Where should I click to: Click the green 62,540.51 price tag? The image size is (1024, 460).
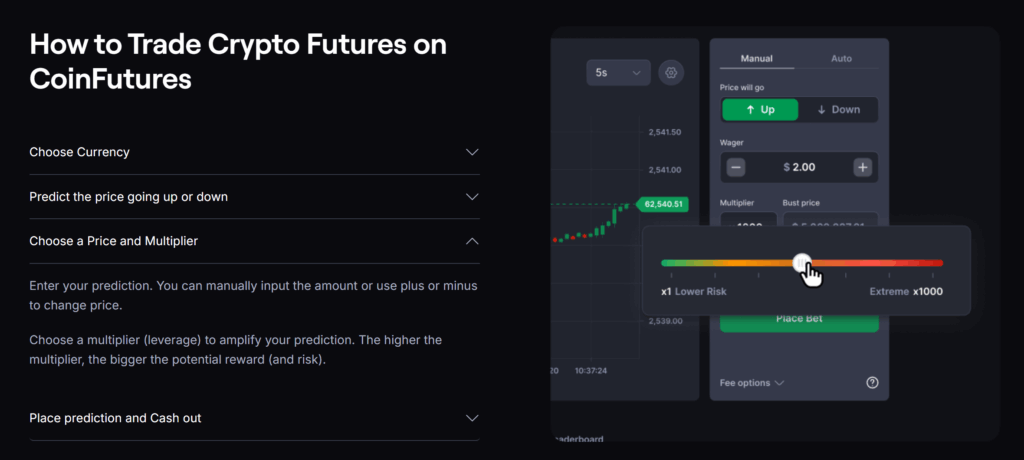coord(662,204)
